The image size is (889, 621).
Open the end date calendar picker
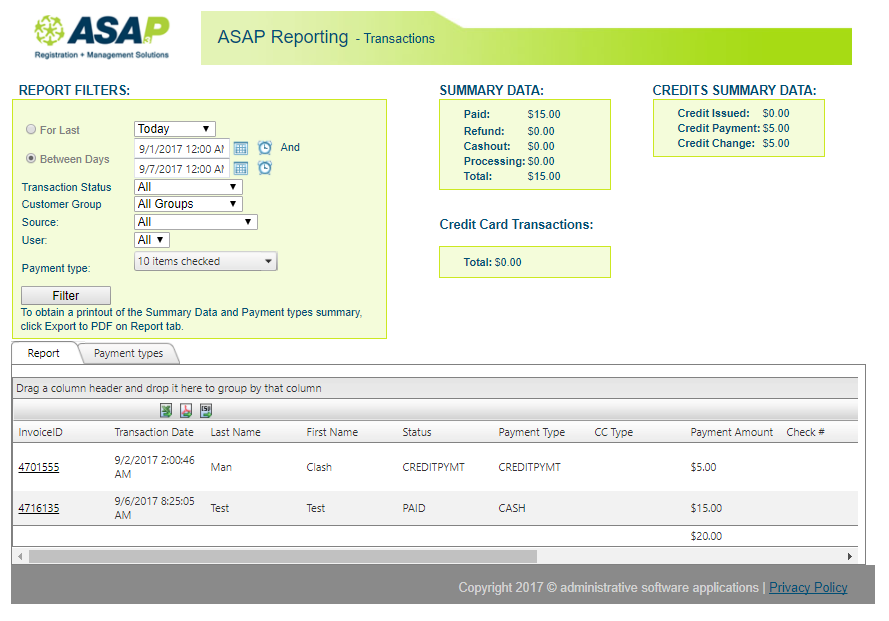[241, 168]
